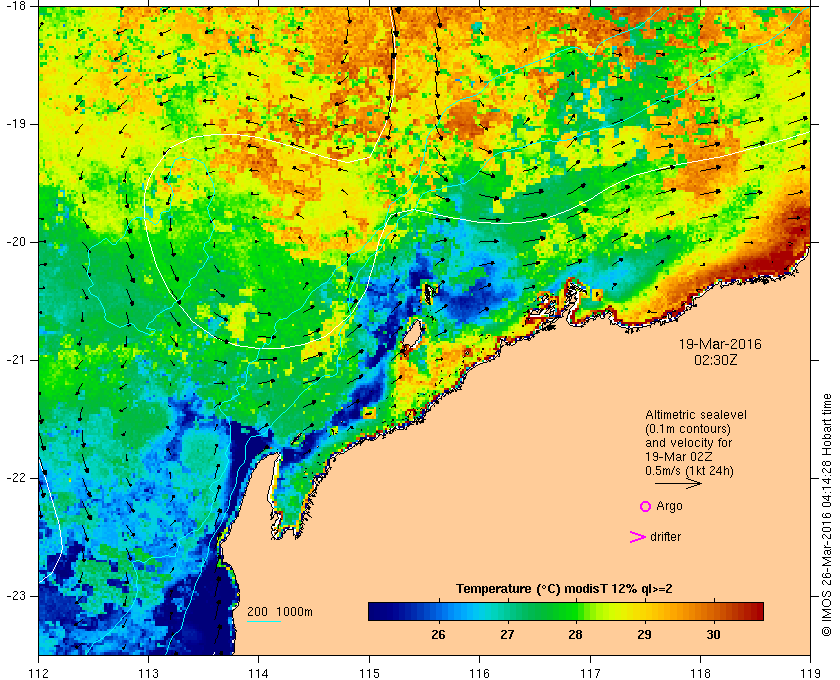Click the cyan isobath legend line
Image resolution: width=840 pixels, height=680 pixels.
[x=264, y=622]
